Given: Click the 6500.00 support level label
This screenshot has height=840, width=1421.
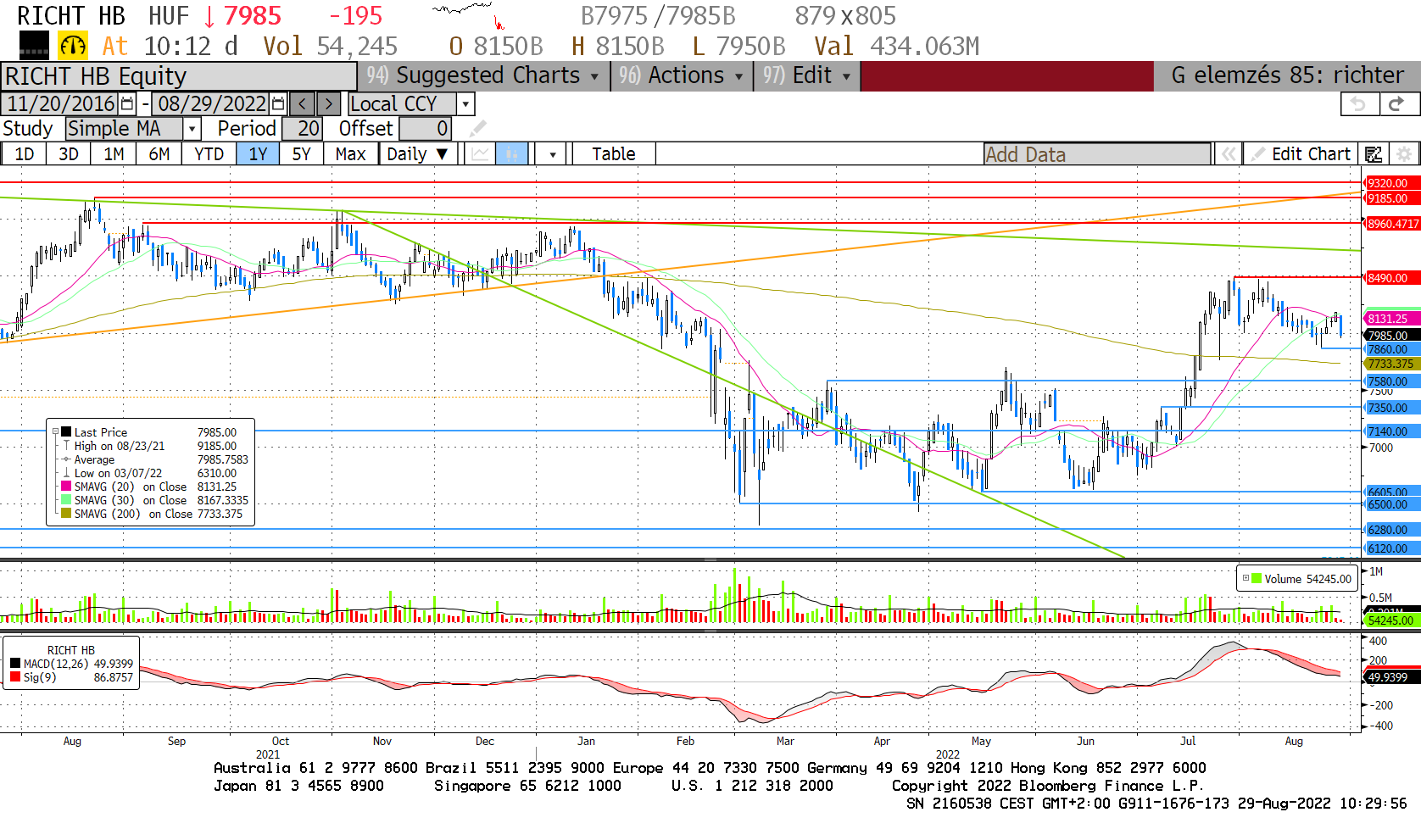Looking at the screenshot, I should click(1390, 504).
